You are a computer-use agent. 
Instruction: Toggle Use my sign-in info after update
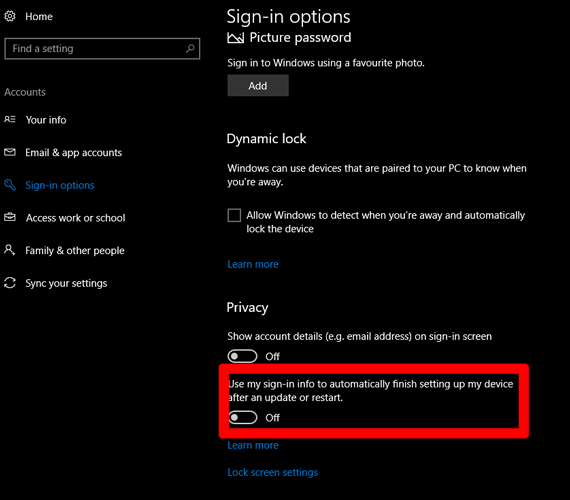click(x=243, y=417)
